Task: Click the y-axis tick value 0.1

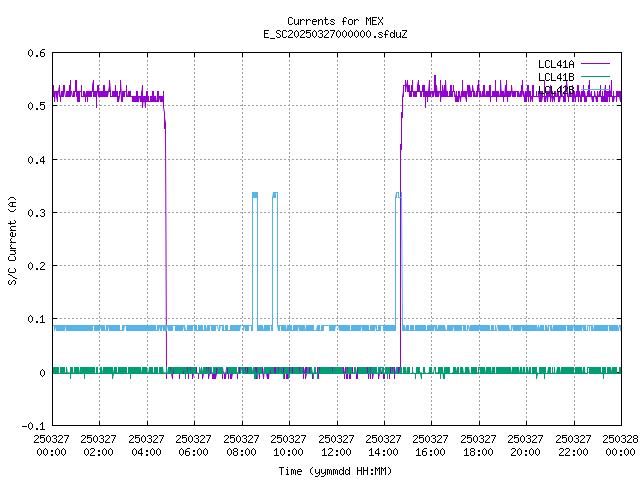Action: click(x=36, y=319)
